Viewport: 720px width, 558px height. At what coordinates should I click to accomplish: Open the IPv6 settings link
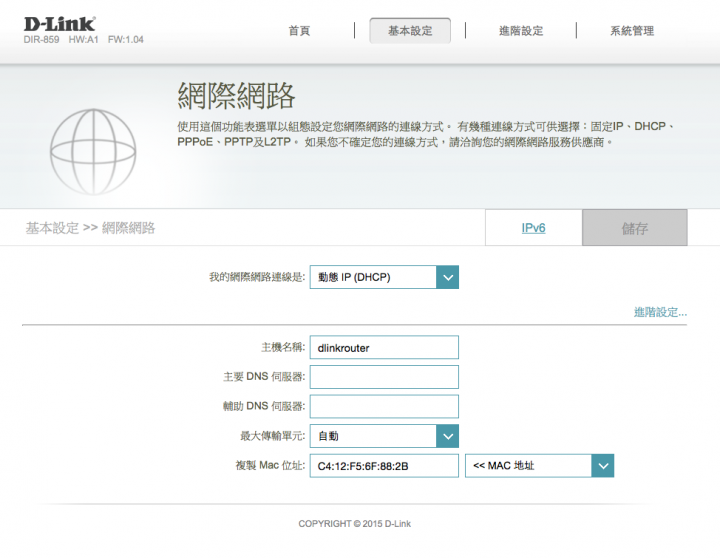pyautogui.click(x=534, y=228)
